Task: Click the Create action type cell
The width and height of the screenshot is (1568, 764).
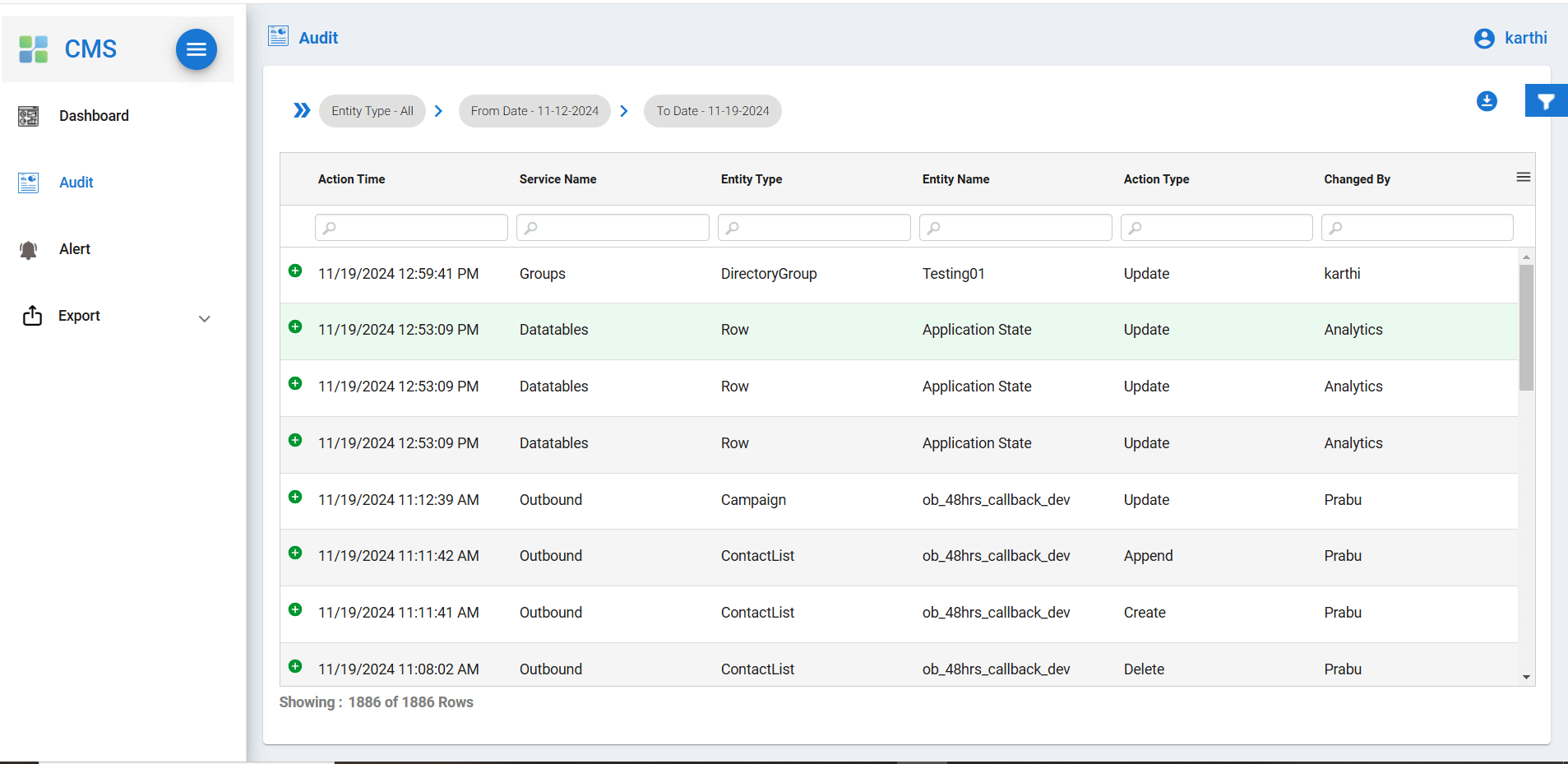Action: pos(1145,613)
